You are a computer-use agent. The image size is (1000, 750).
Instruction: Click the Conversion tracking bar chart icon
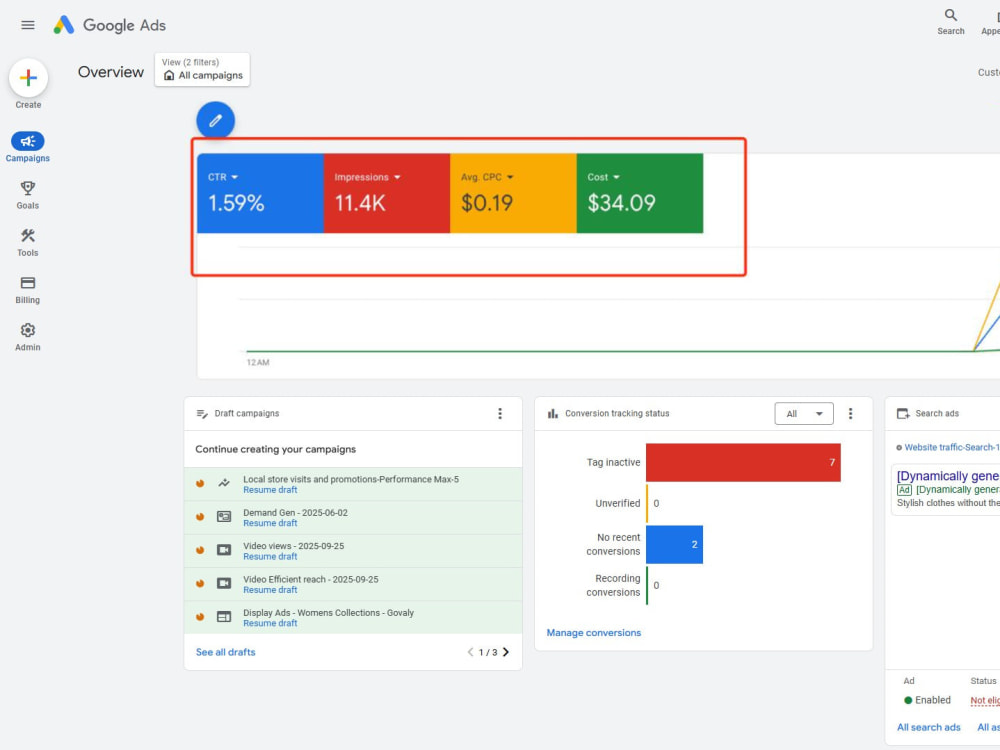tap(553, 414)
